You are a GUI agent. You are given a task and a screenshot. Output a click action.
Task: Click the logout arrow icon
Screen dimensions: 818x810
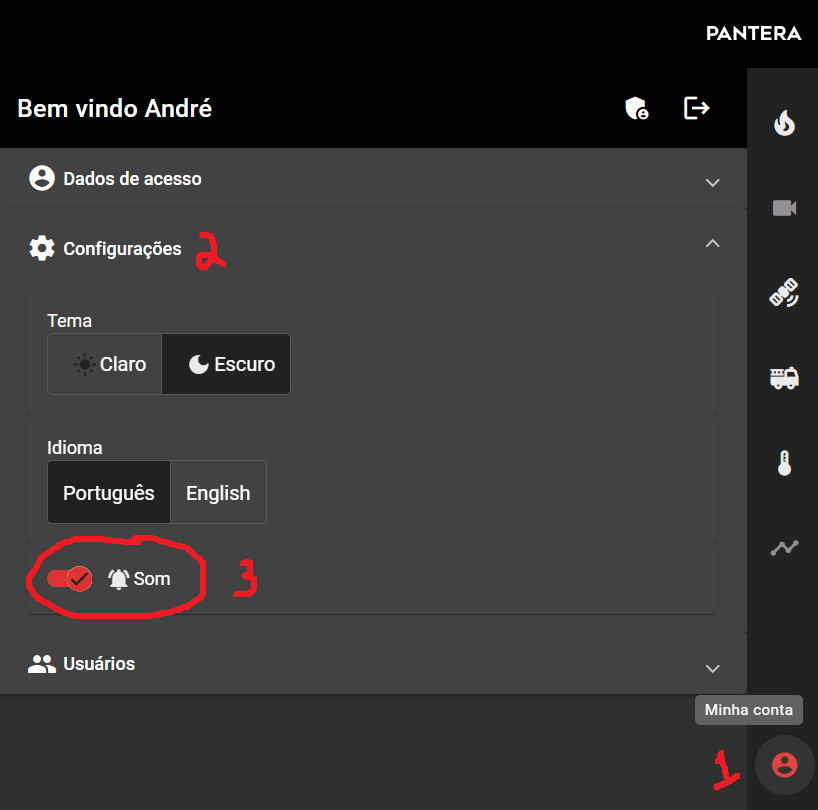696,108
